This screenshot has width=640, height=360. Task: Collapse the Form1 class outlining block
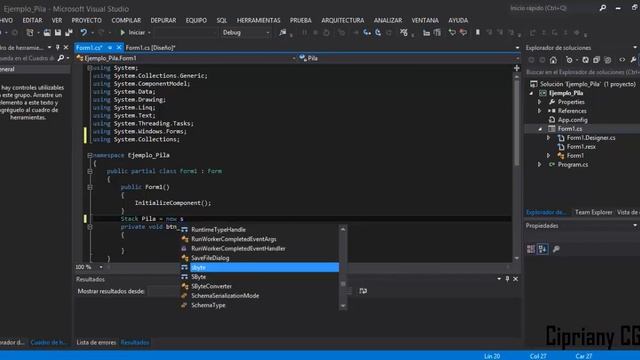click(x=90, y=171)
